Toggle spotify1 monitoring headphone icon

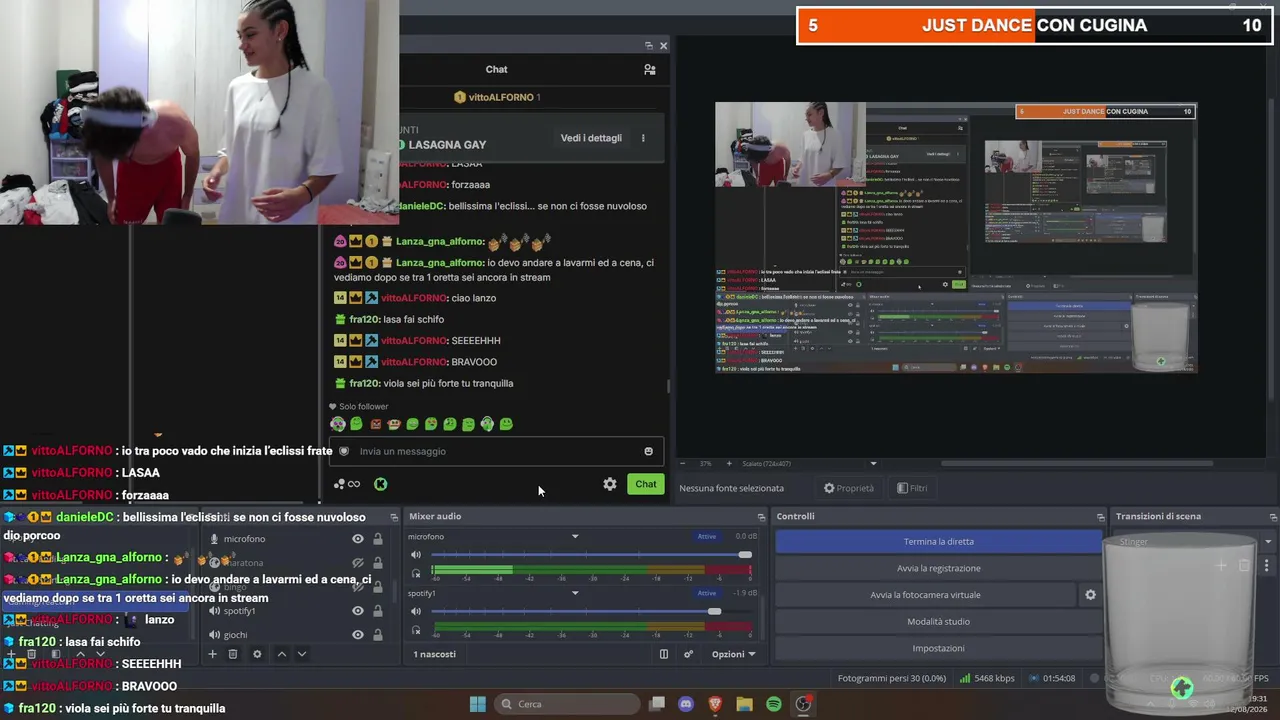(416, 630)
